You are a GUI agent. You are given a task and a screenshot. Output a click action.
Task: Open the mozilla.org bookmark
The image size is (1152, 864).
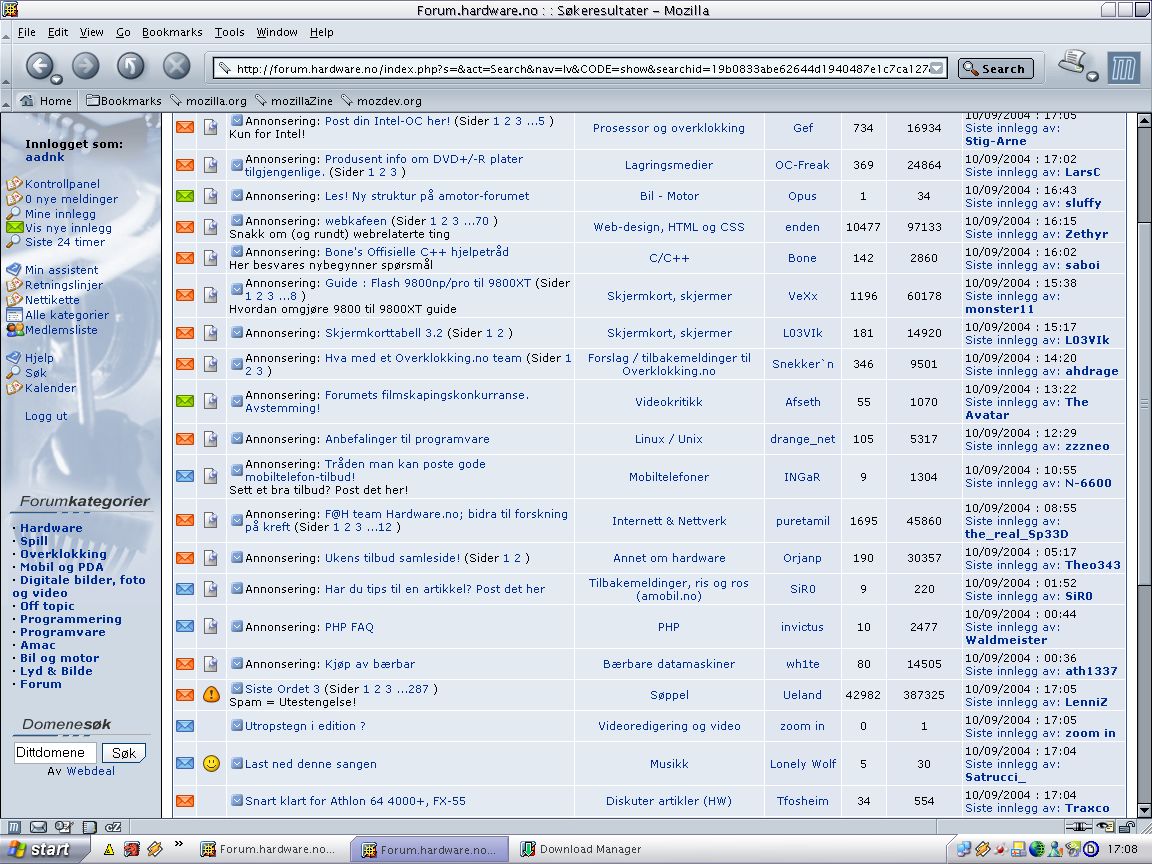click(209, 101)
